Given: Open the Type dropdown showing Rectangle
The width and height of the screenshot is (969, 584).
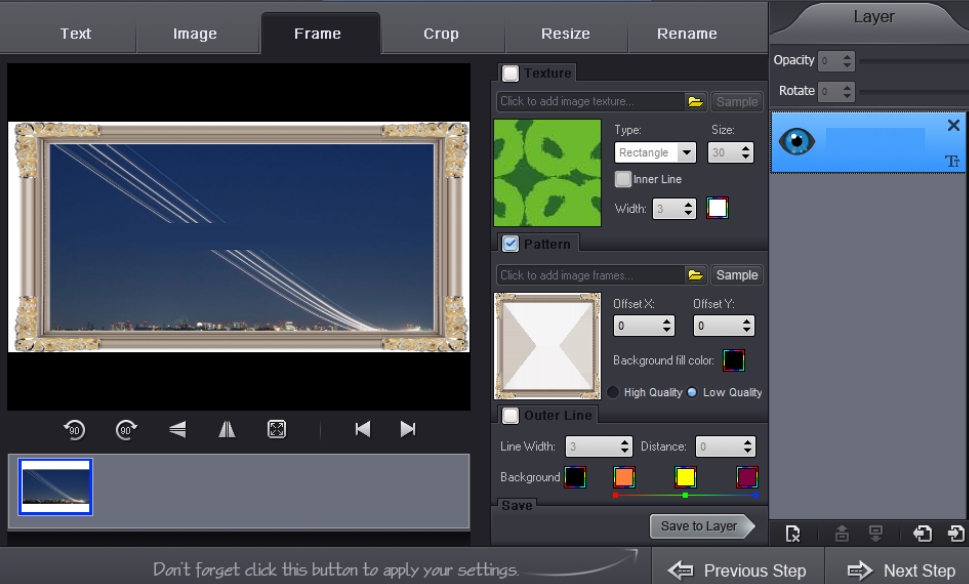Looking at the screenshot, I should click(x=655, y=153).
